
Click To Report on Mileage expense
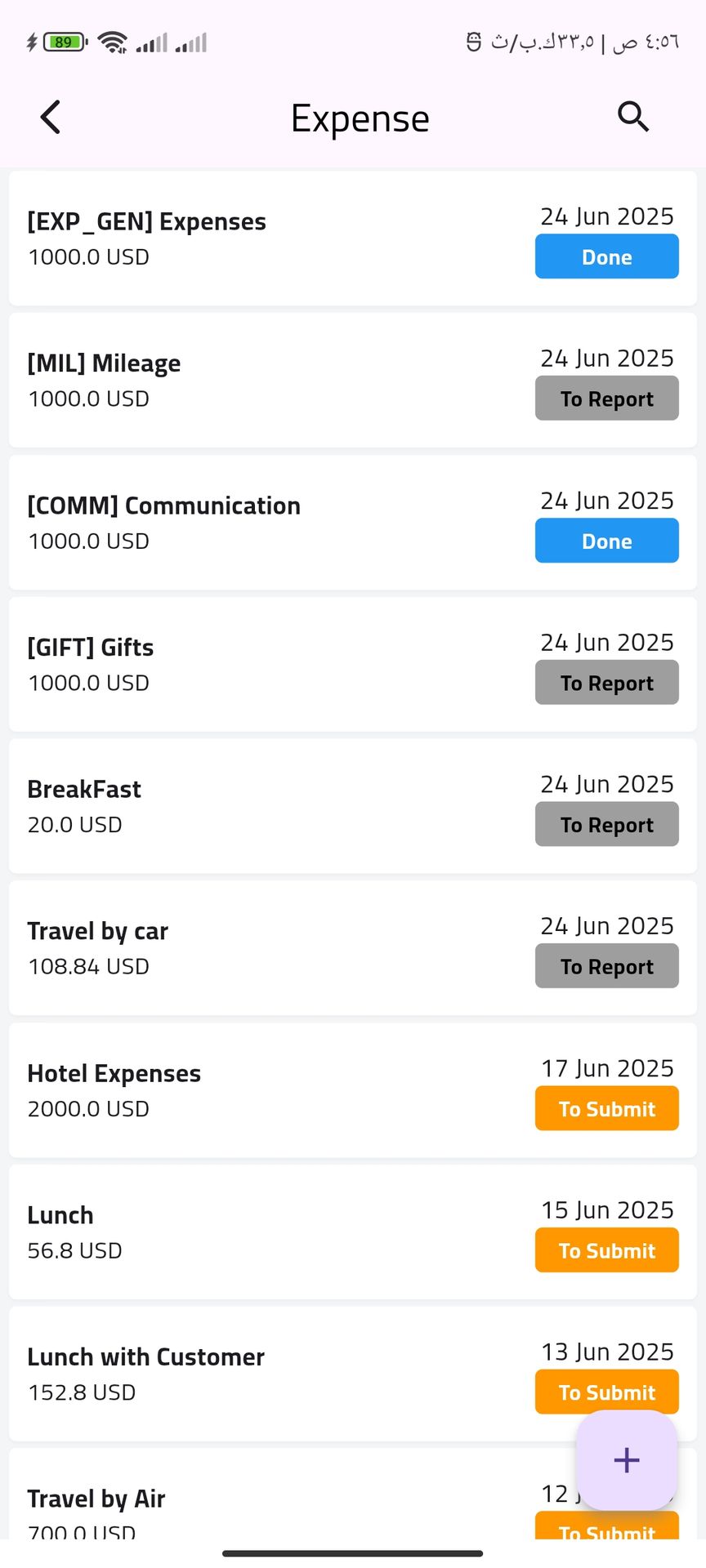click(606, 399)
